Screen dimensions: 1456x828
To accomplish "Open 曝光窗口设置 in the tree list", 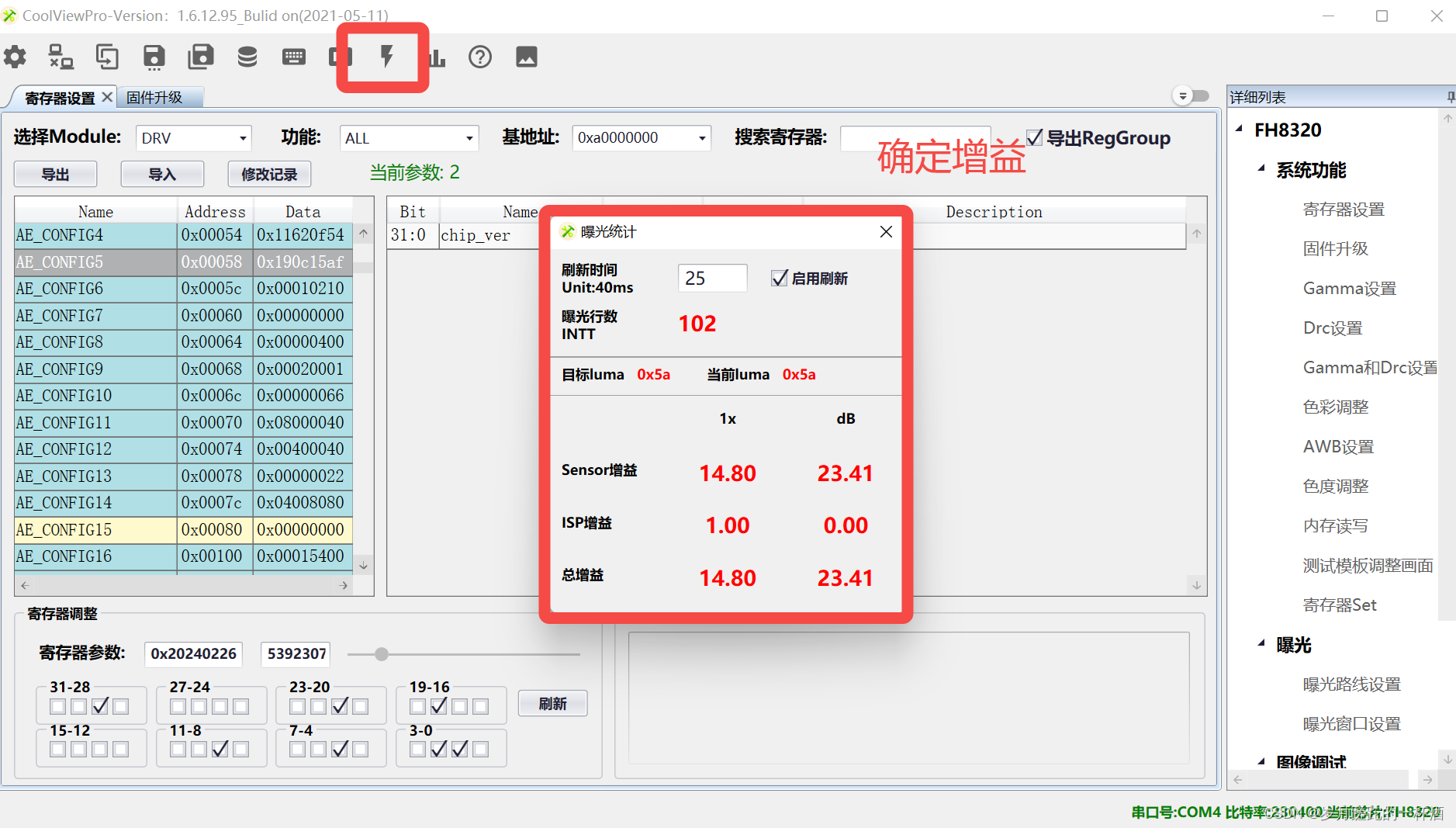I will pos(1351,724).
